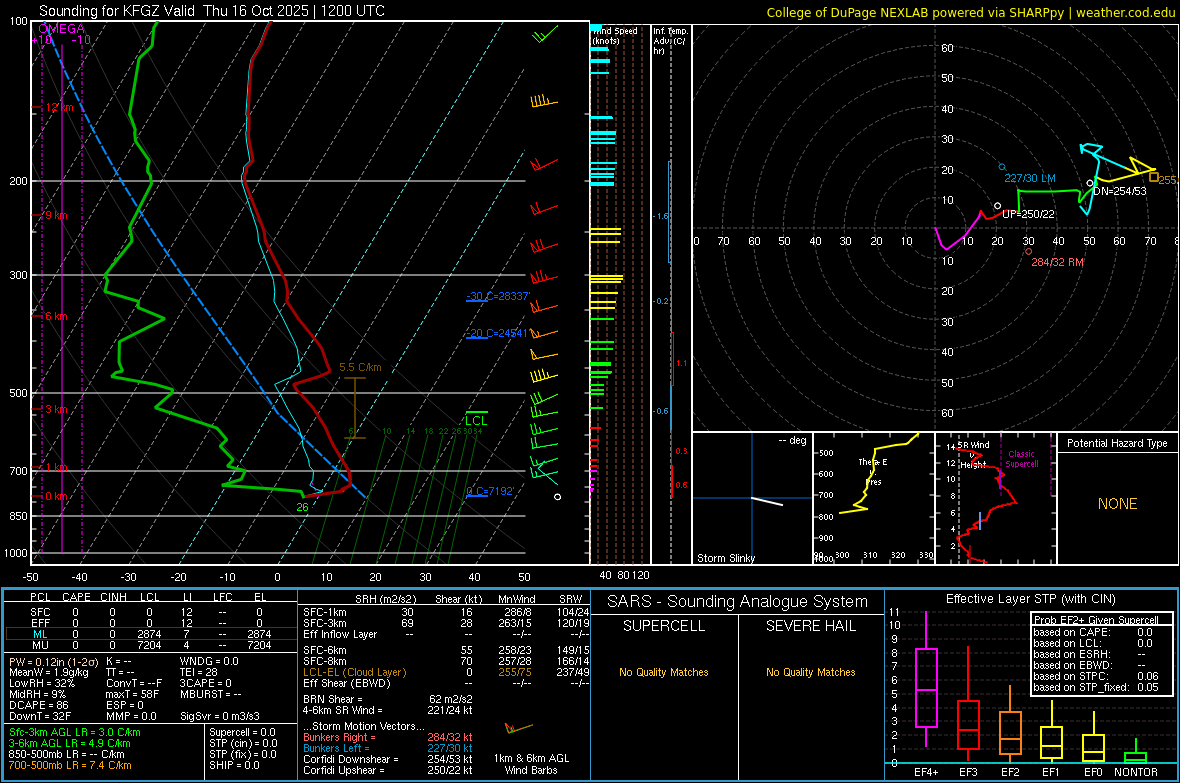
Task: Select the SFC-1km kinematics row
Action: pyautogui.click(x=446, y=612)
